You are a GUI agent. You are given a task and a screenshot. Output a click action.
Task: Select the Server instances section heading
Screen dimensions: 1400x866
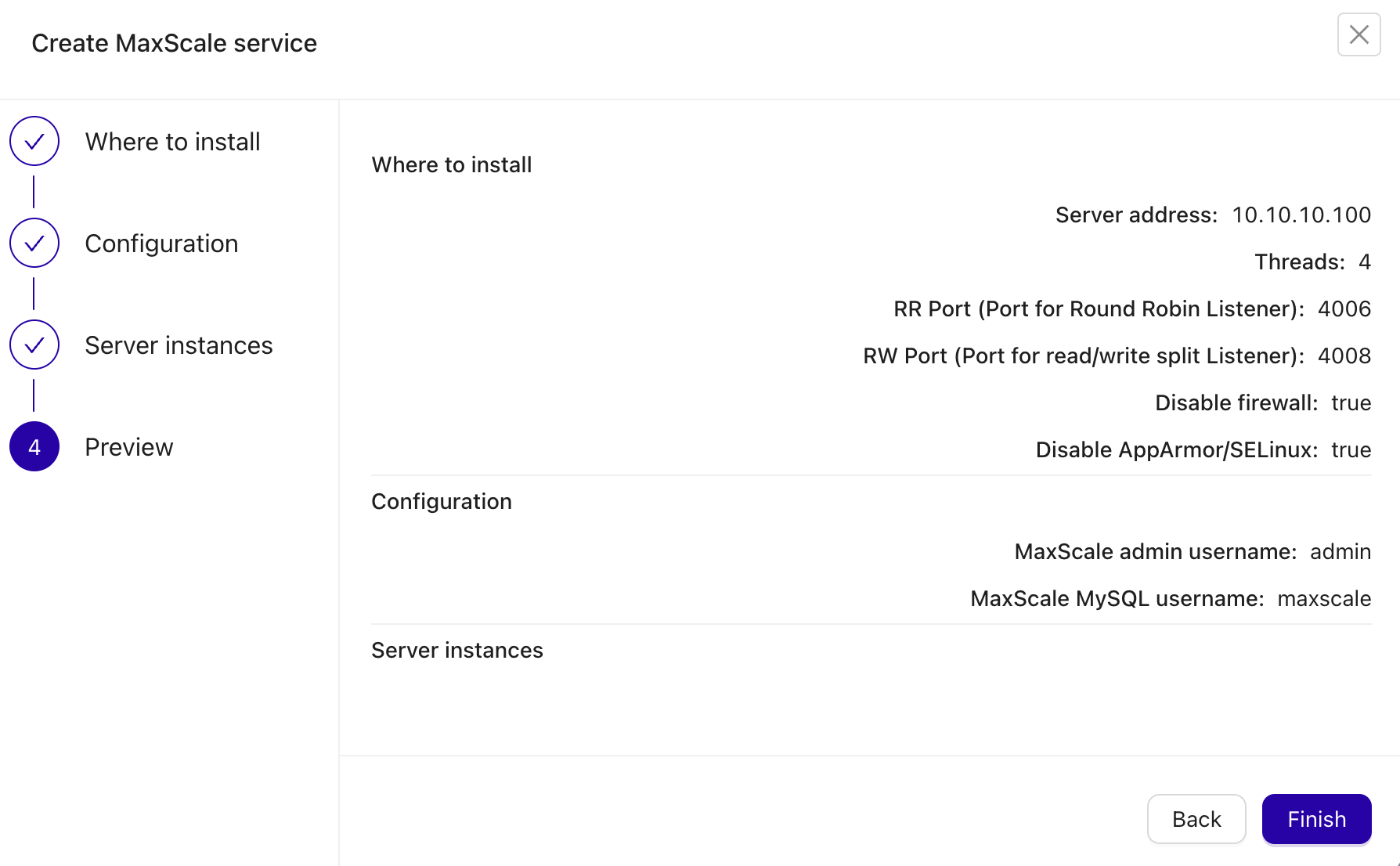coord(457,650)
